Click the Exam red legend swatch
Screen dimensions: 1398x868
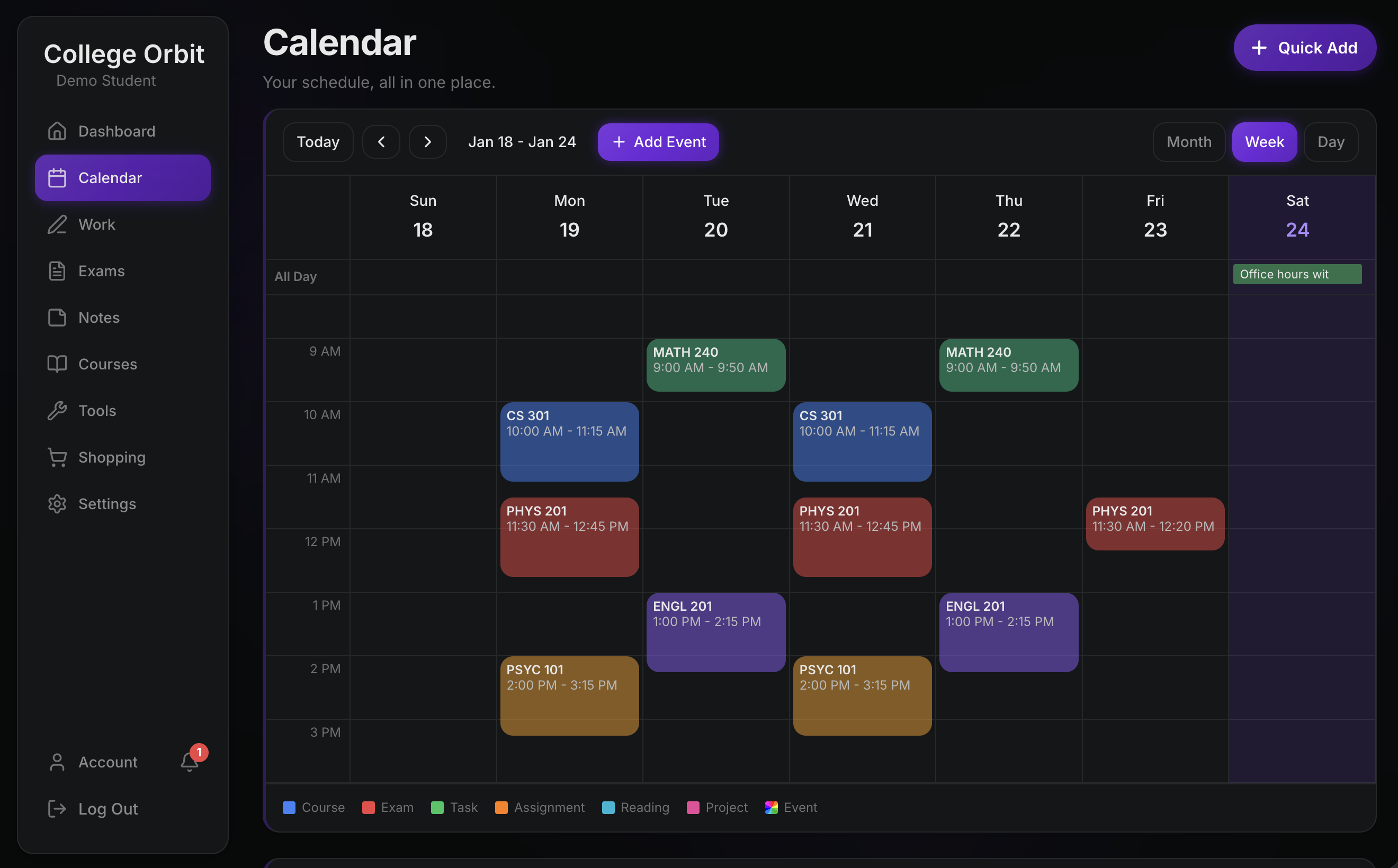pyautogui.click(x=368, y=807)
